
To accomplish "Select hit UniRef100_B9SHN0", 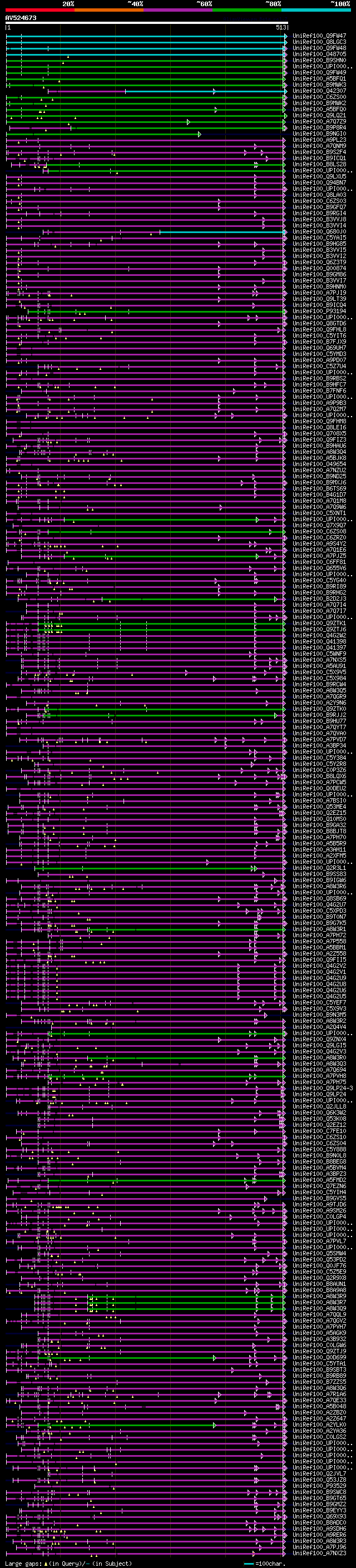I will pyautogui.click(x=319, y=60).
